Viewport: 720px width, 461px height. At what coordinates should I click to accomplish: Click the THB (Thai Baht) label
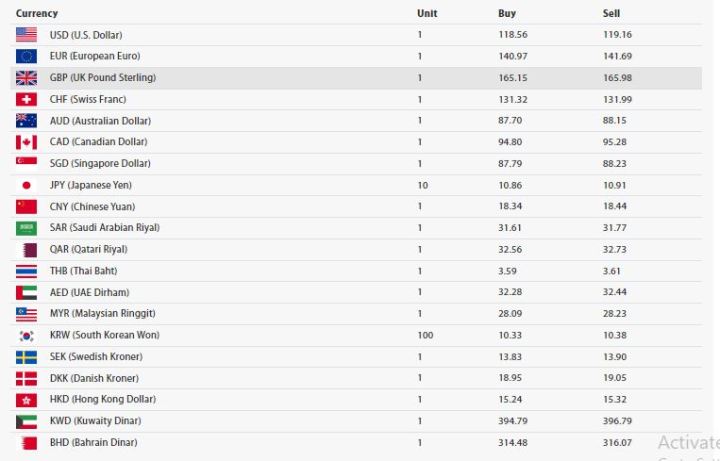(x=84, y=271)
